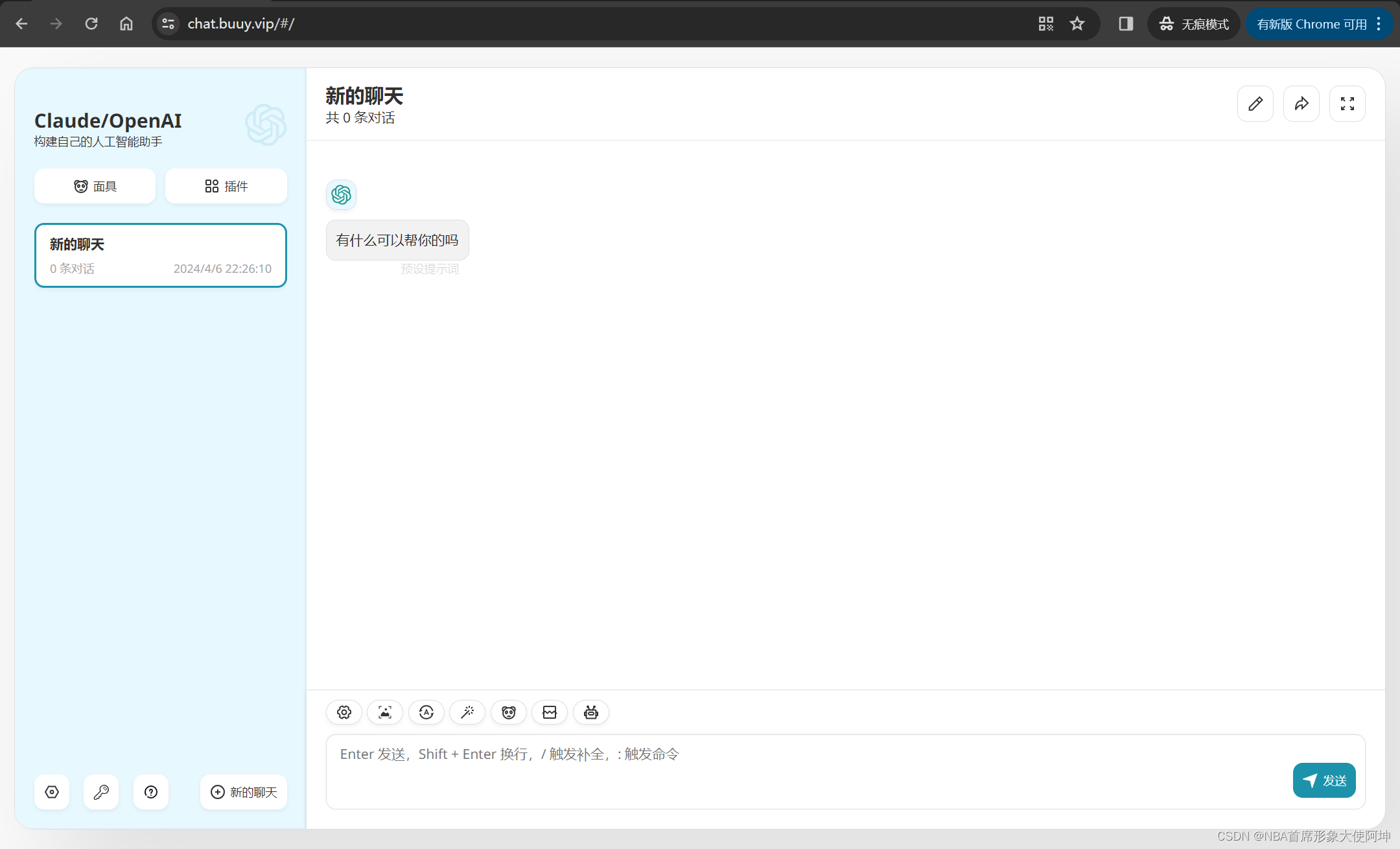Screen dimensions: 1400x849
Task: Share the conversation with arrow icon
Action: (x=1301, y=104)
